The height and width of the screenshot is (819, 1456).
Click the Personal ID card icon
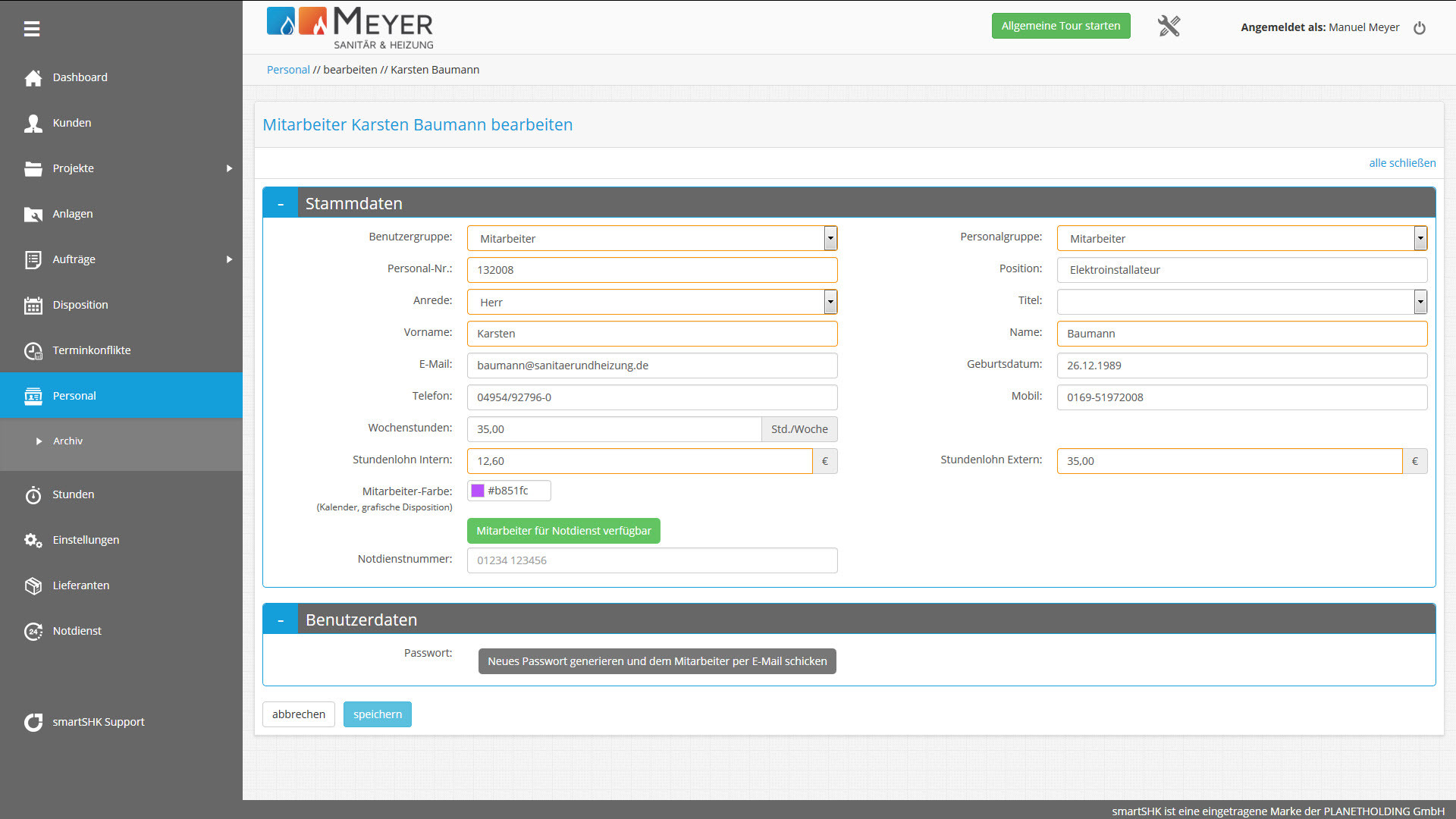coord(33,396)
